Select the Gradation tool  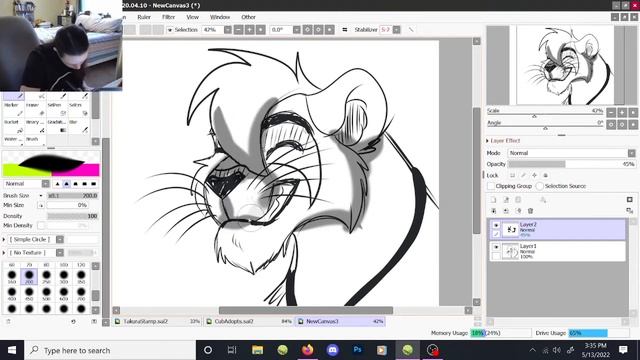click(57, 126)
